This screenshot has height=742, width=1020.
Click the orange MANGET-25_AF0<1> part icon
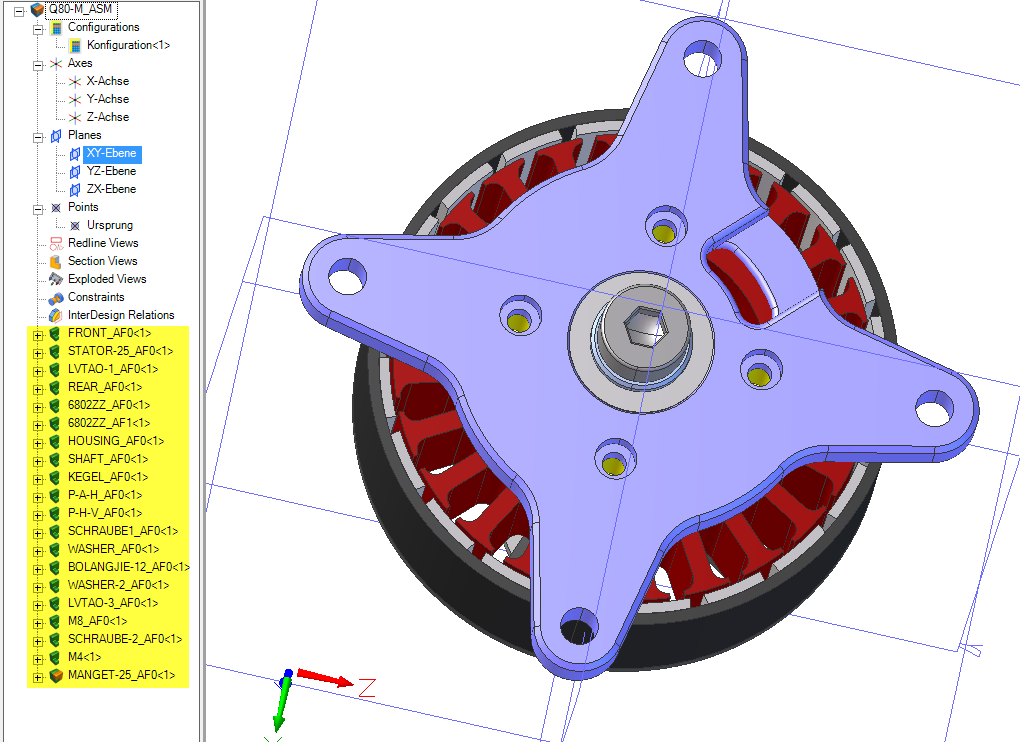[56, 676]
